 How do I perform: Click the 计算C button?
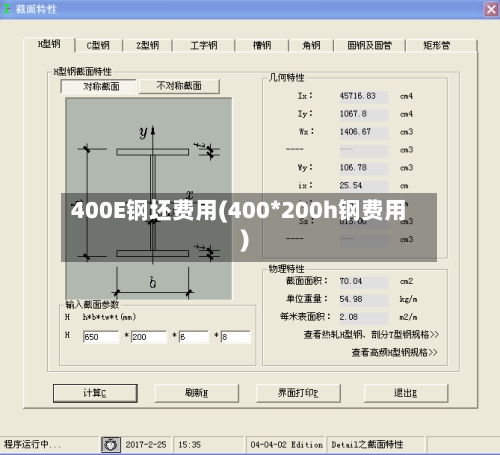[x=95, y=393]
